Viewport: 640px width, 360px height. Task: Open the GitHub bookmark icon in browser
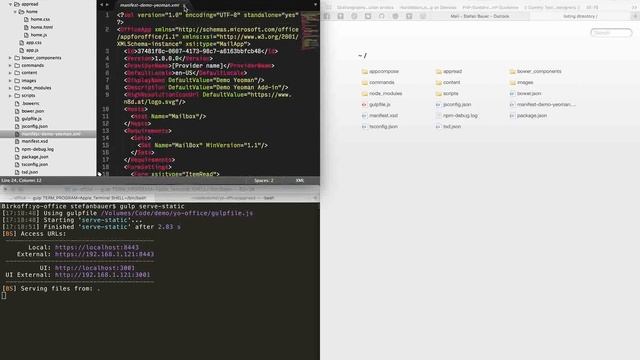pos(382,16)
